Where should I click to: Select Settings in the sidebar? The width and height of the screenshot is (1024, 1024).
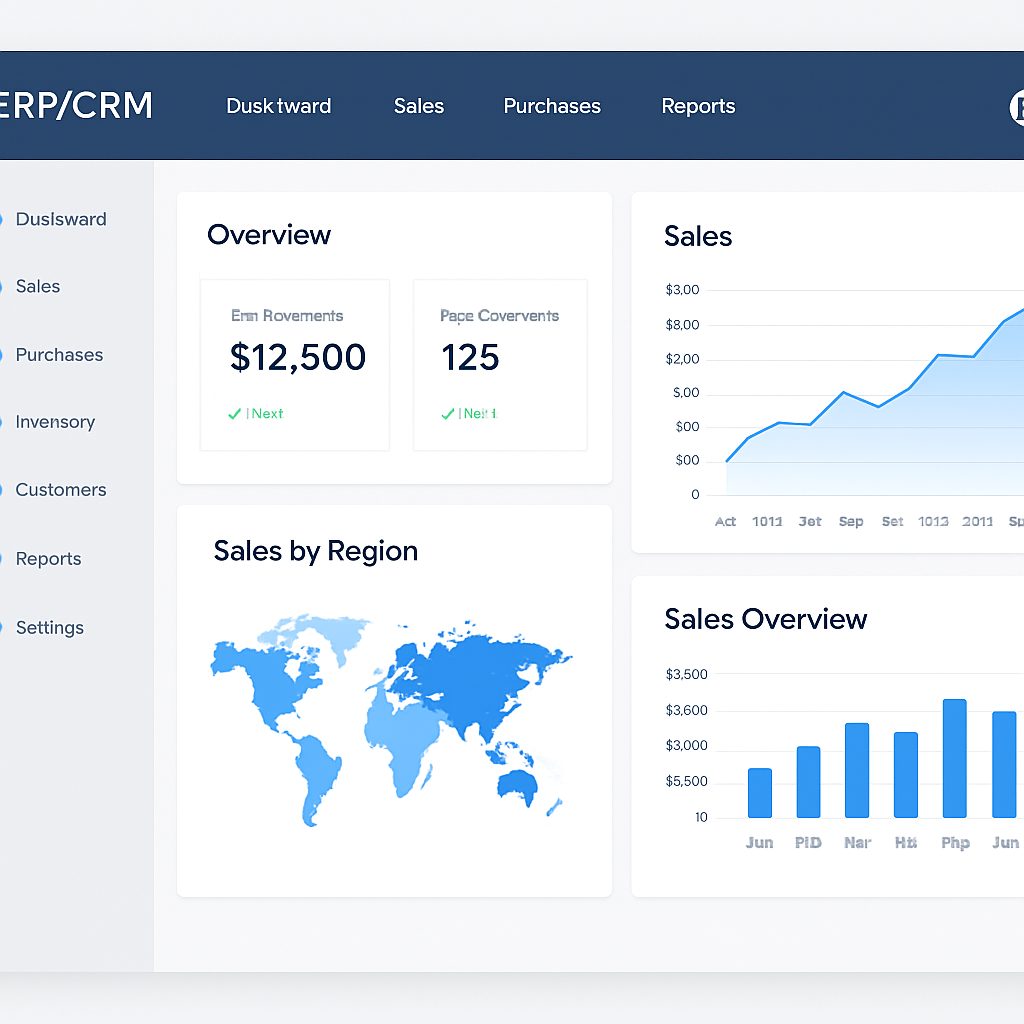coord(50,628)
